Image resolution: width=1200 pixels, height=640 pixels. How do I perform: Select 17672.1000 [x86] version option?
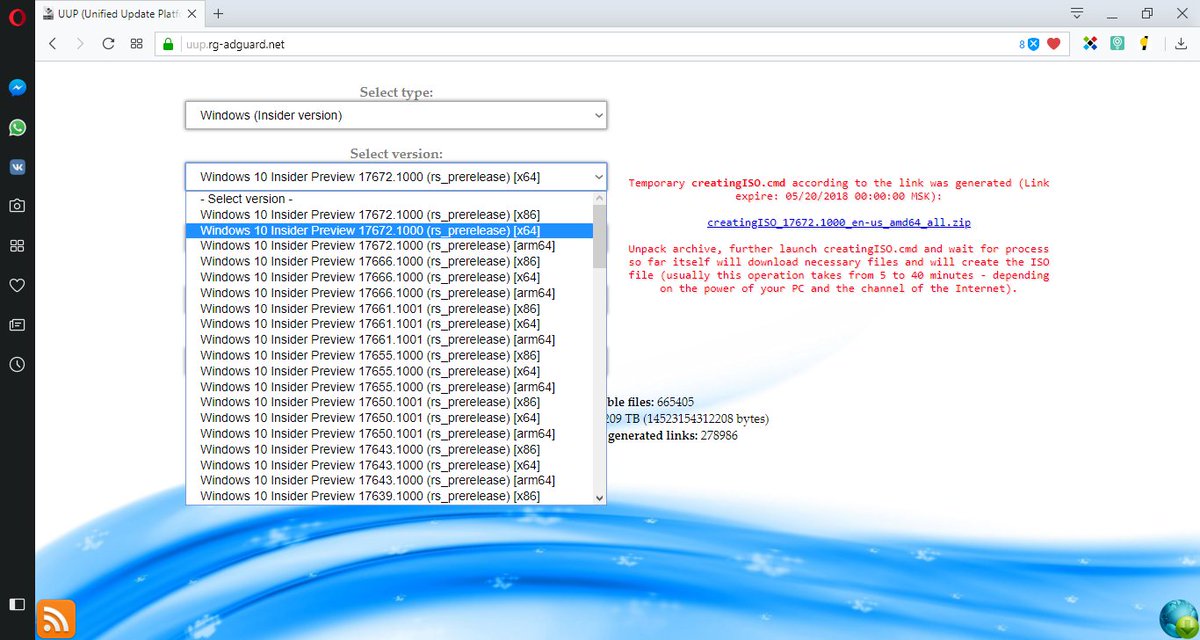[x=389, y=214]
